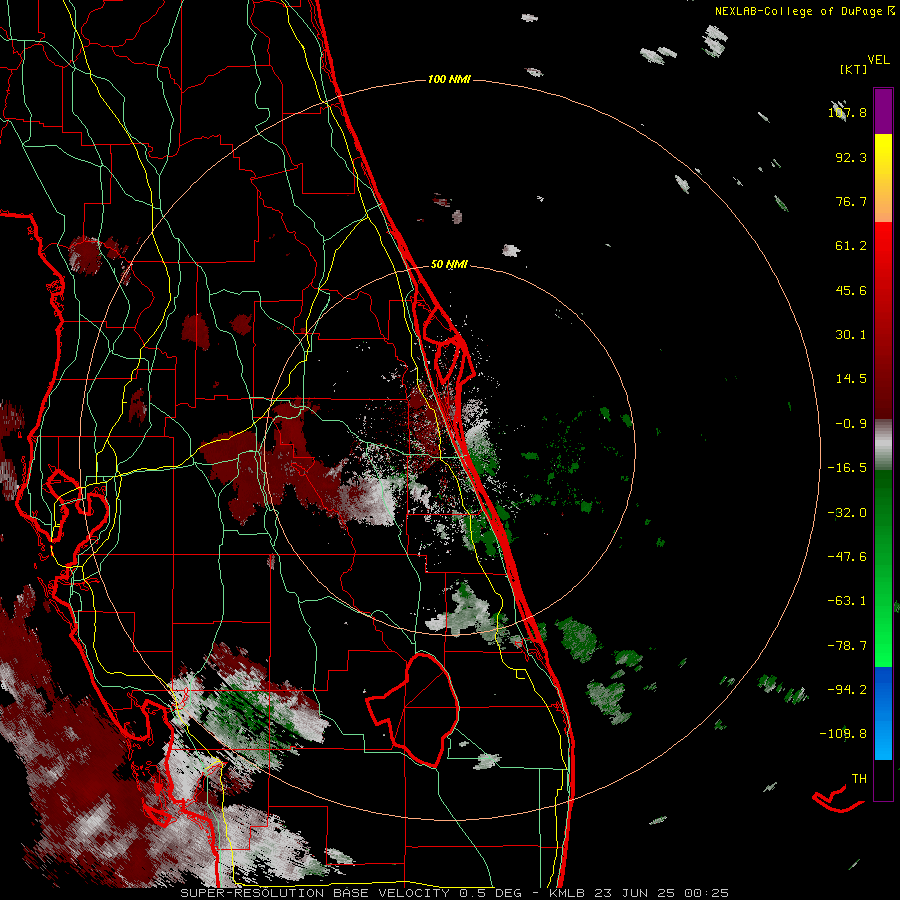
Task: Click the -0.9 scale value
Action: coord(851,424)
